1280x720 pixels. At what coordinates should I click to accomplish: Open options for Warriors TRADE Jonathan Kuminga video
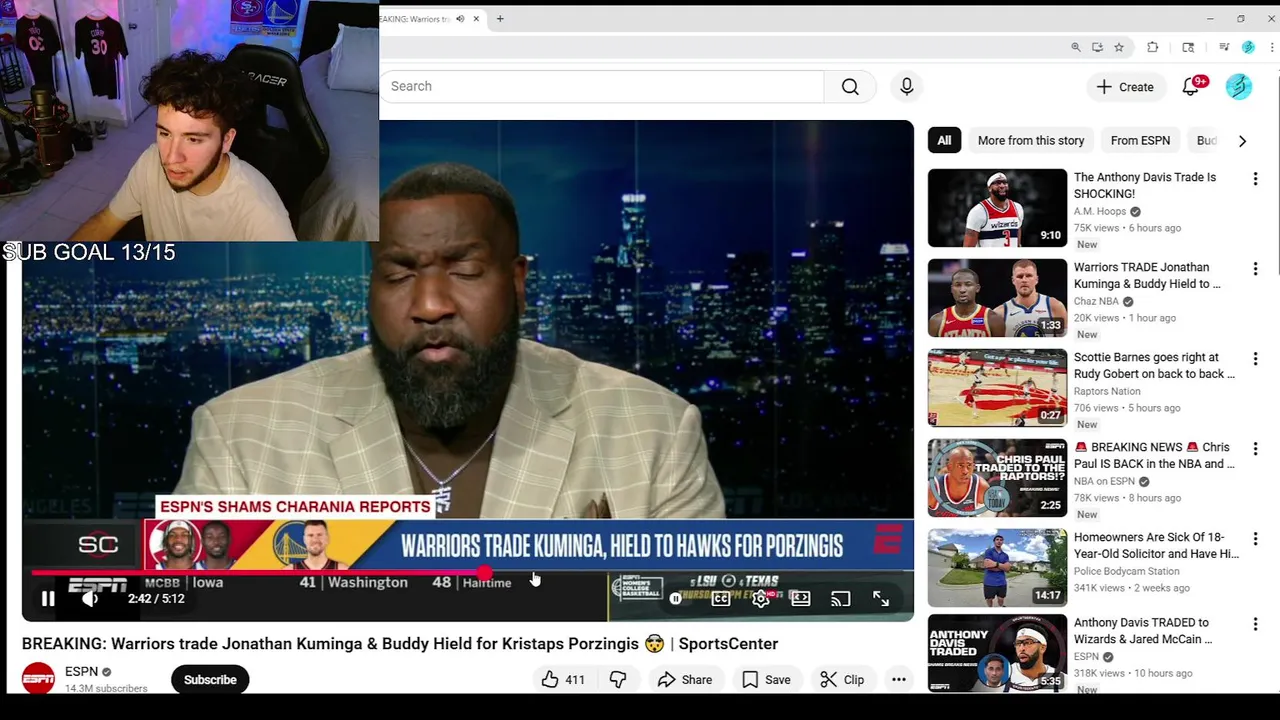pyautogui.click(x=1255, y=269)
